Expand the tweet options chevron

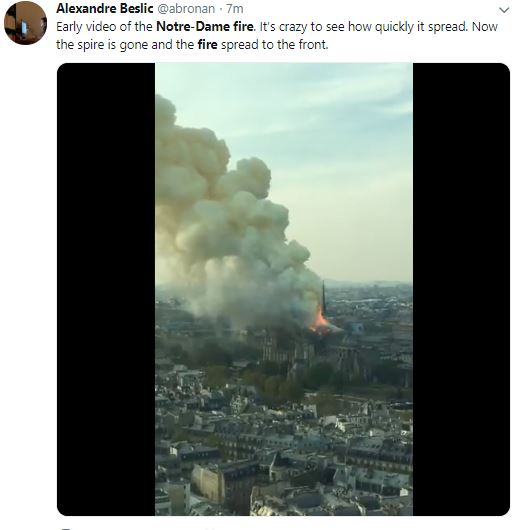coord(504,10)
